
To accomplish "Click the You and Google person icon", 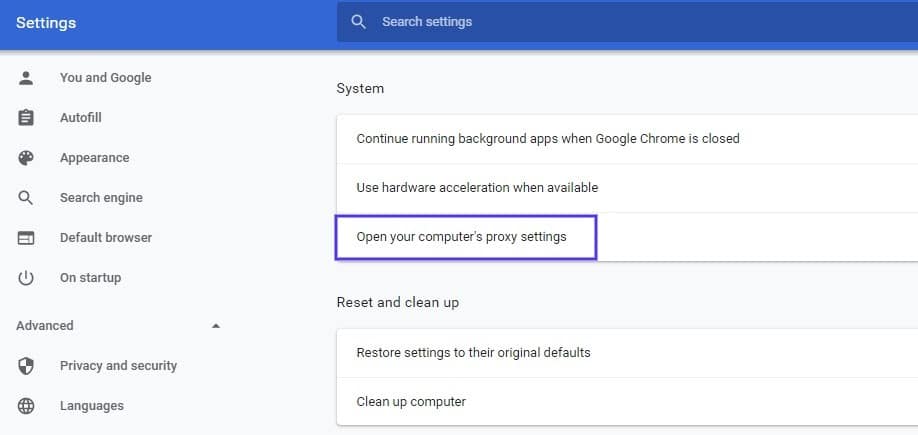I will (x=26, y=78).
